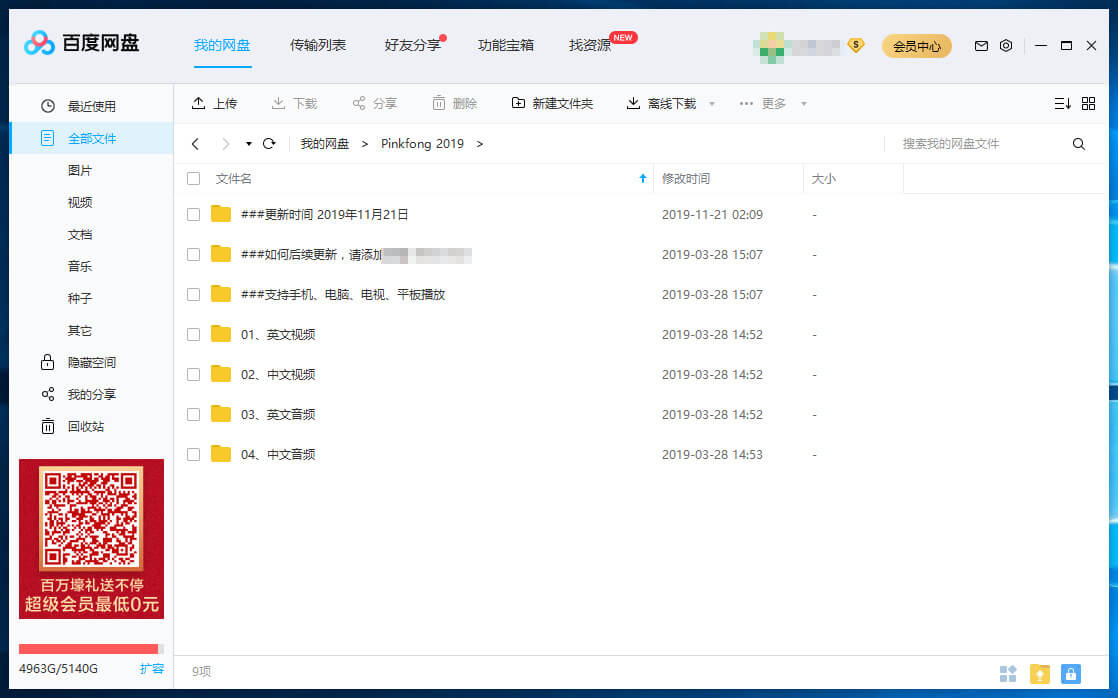The height and width of the screenshot is (698, 1118).
Task: Click the refresh icon in navigation bar
Action: click(x=269, y=144)
